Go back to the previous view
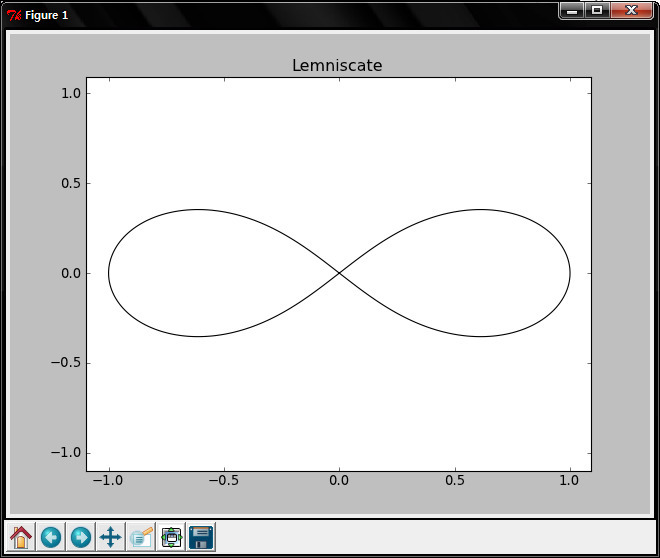Viewport: 660px width, 558px height. [51, 537]
